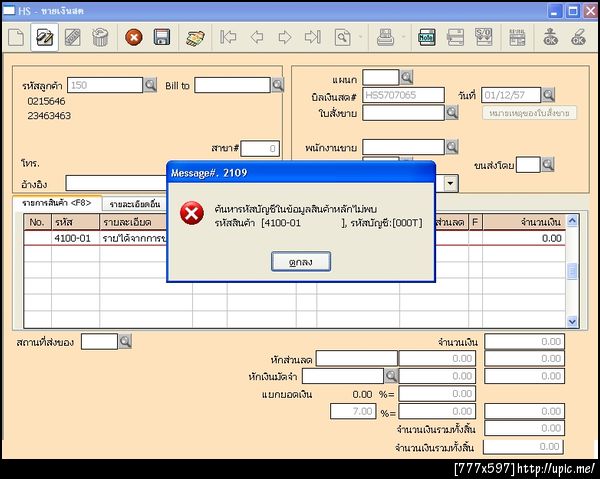Save with the floppy disk icon
This screenshot has width=600, height=479.
pos(162,37)
